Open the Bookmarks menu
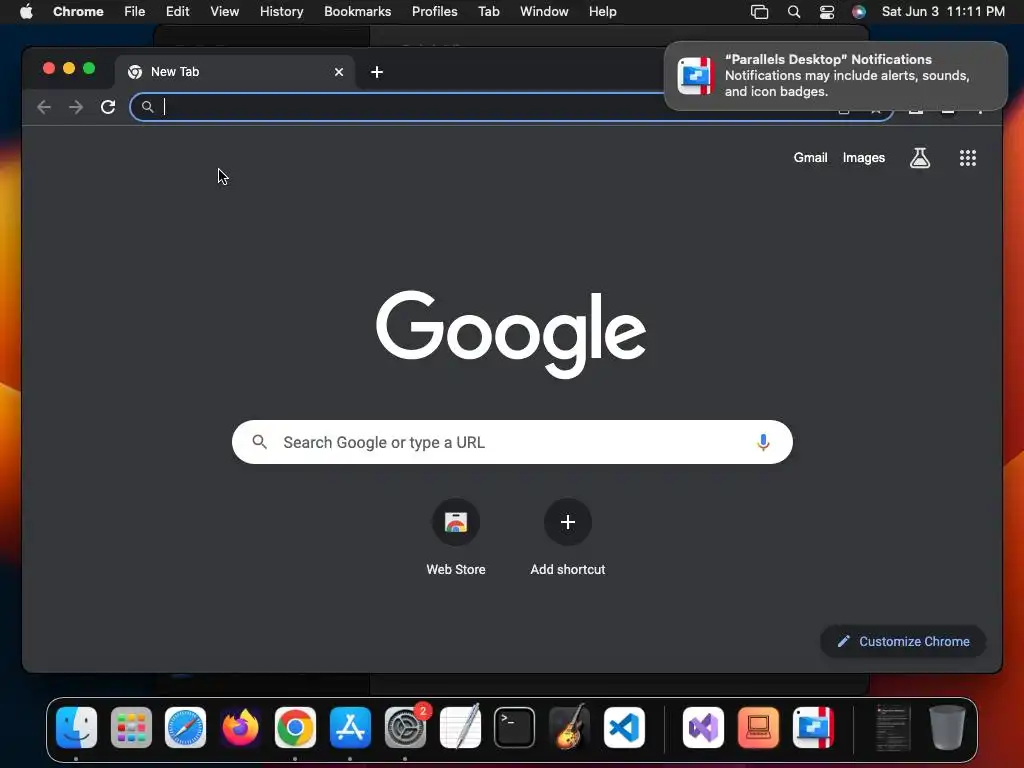Screen dimensions: 1024x768 (357, 12)
